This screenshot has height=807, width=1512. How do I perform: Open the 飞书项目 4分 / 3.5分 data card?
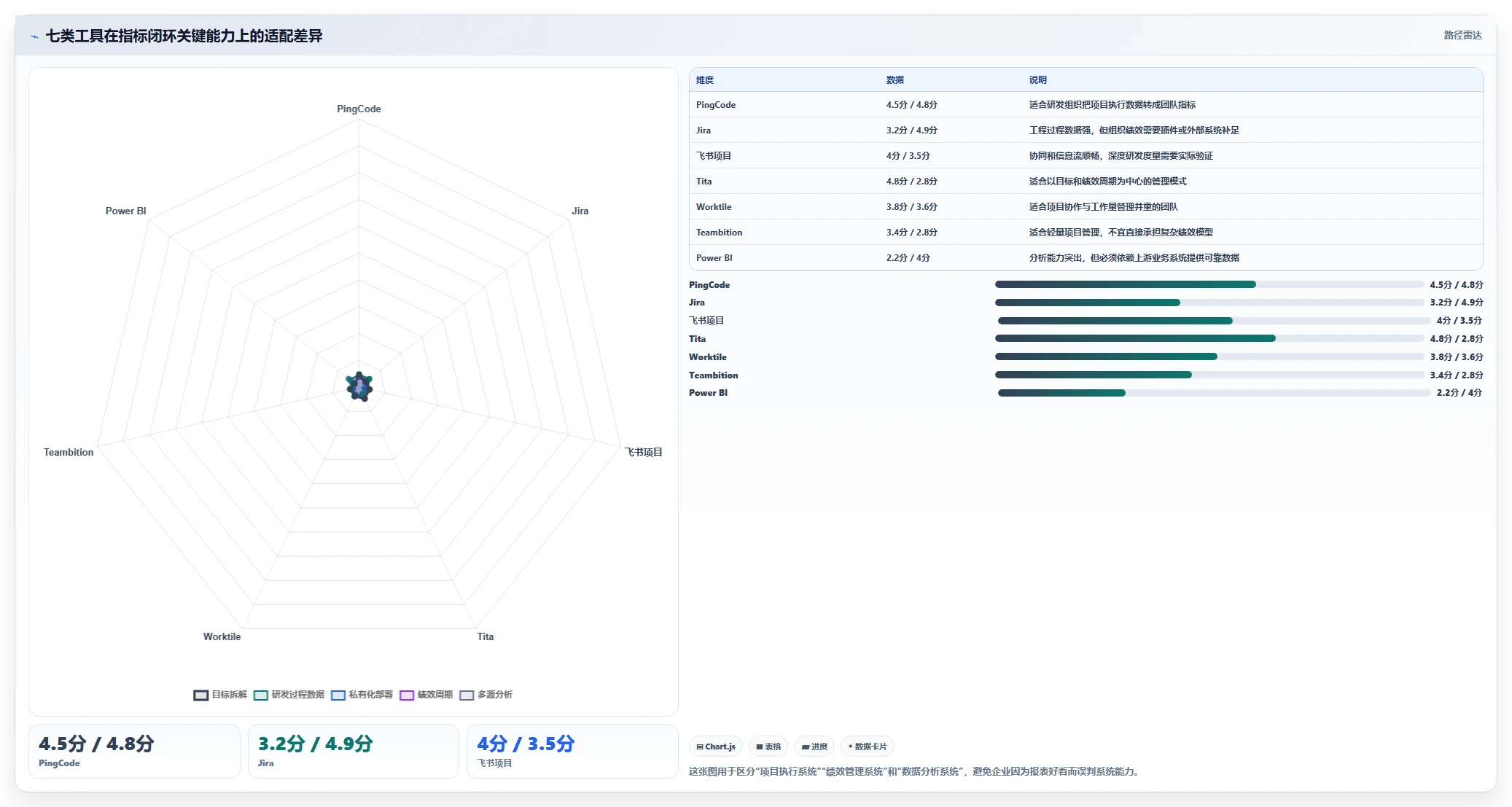[572, 751]
